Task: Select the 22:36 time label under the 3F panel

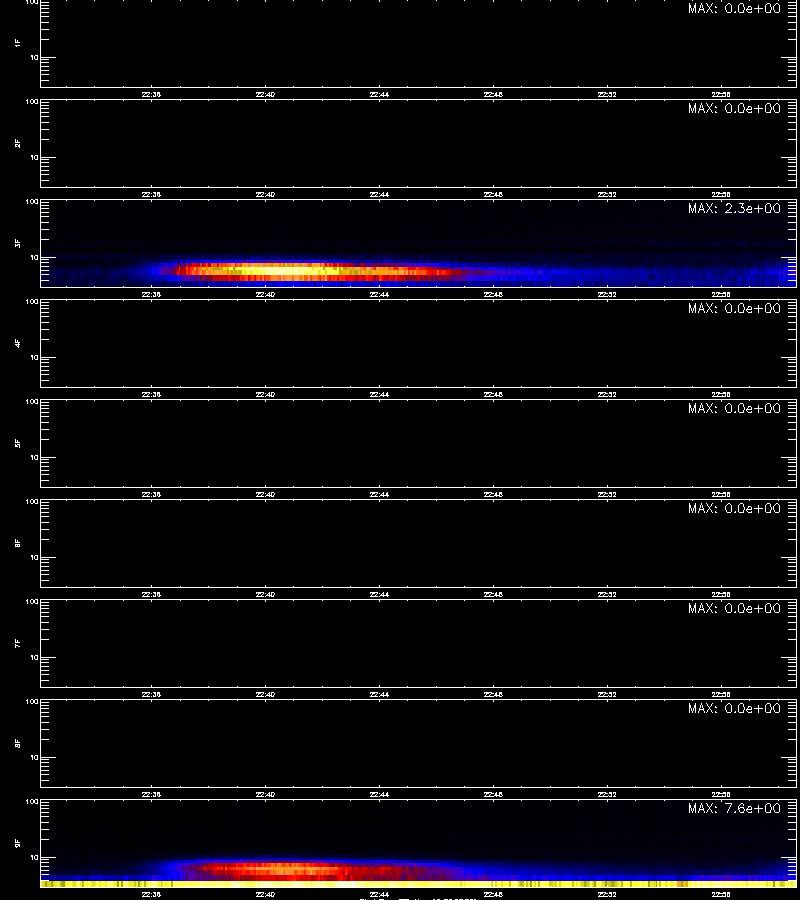Action: (x=151, y=294)
